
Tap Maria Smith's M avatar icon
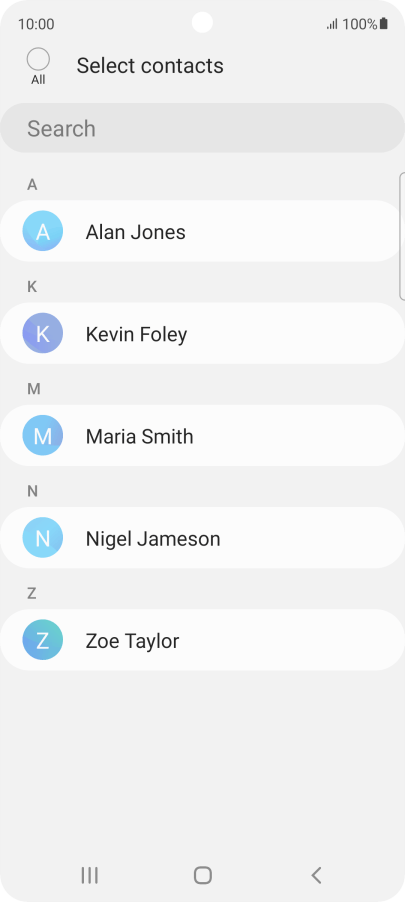(x=43, y=435)
